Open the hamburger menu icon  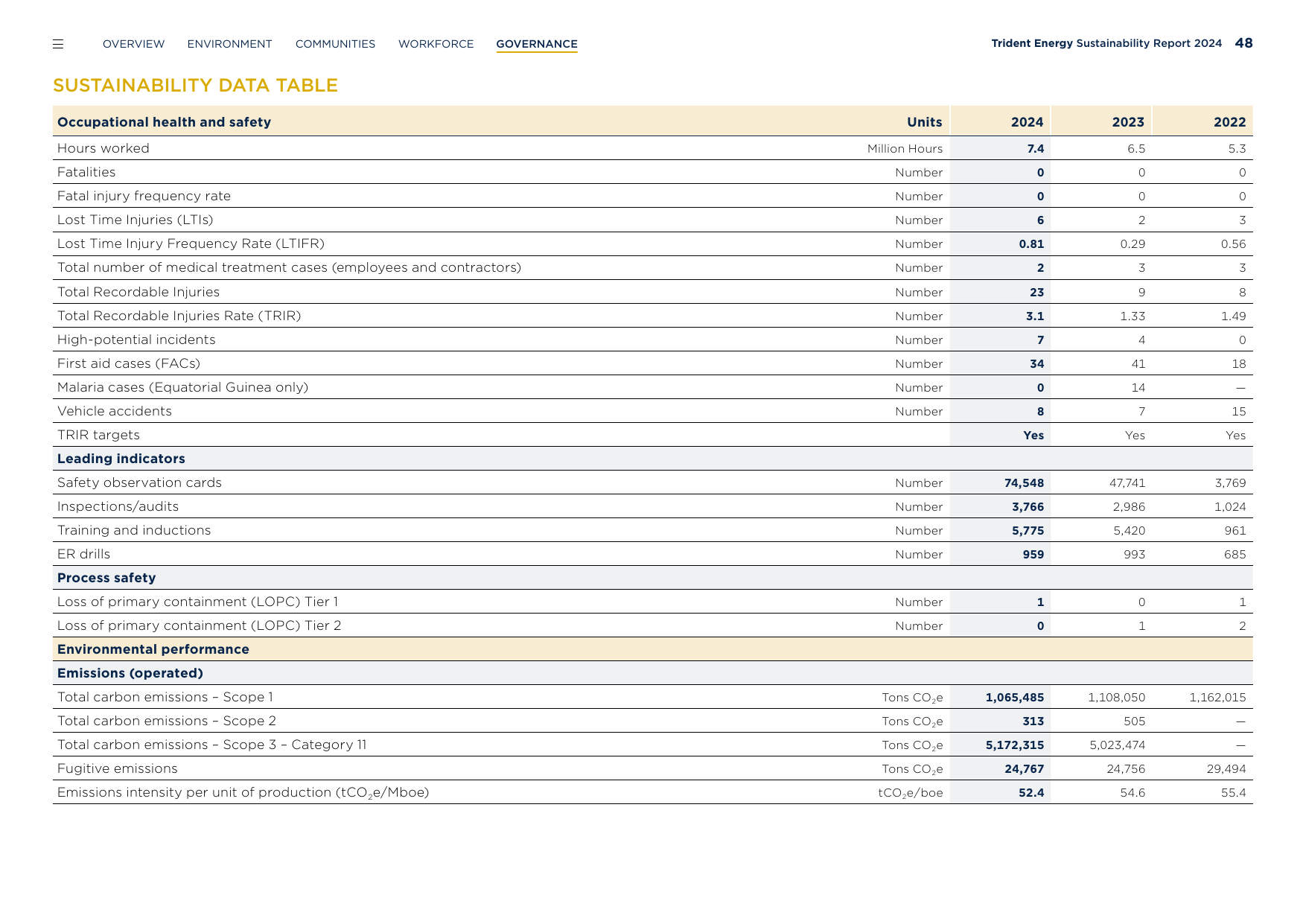click(58, 44)
